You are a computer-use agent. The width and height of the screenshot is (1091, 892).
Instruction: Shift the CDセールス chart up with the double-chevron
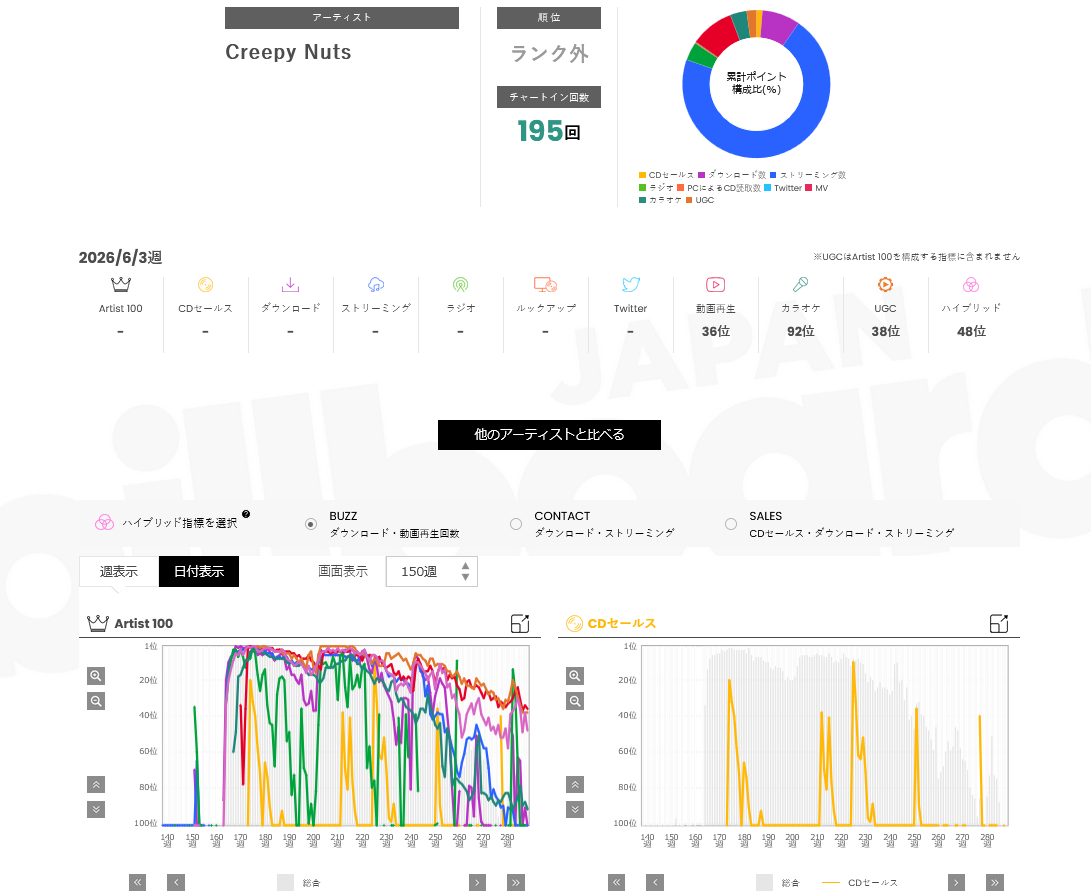tap(575, 785)
